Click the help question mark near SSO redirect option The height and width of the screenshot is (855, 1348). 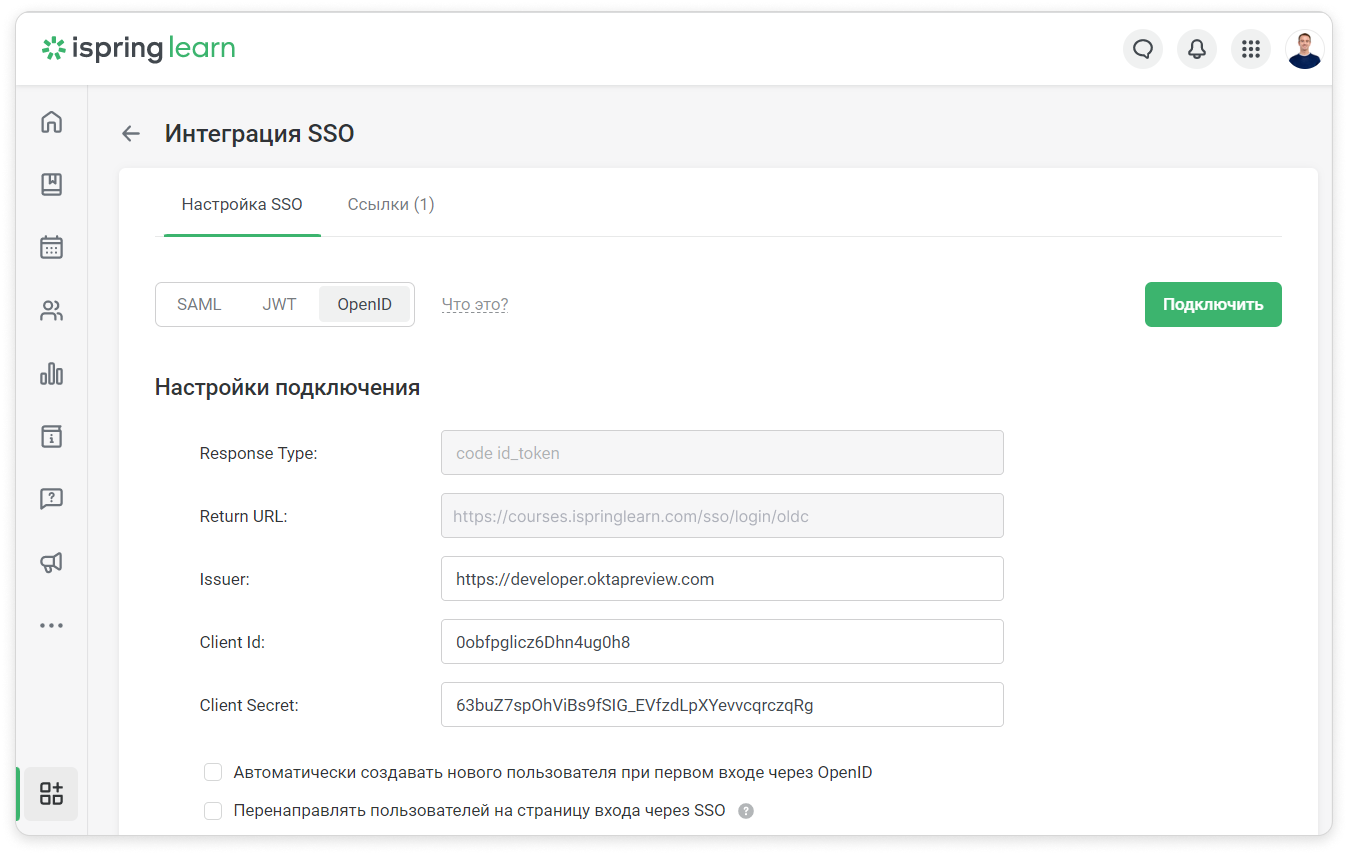[746, 811]
